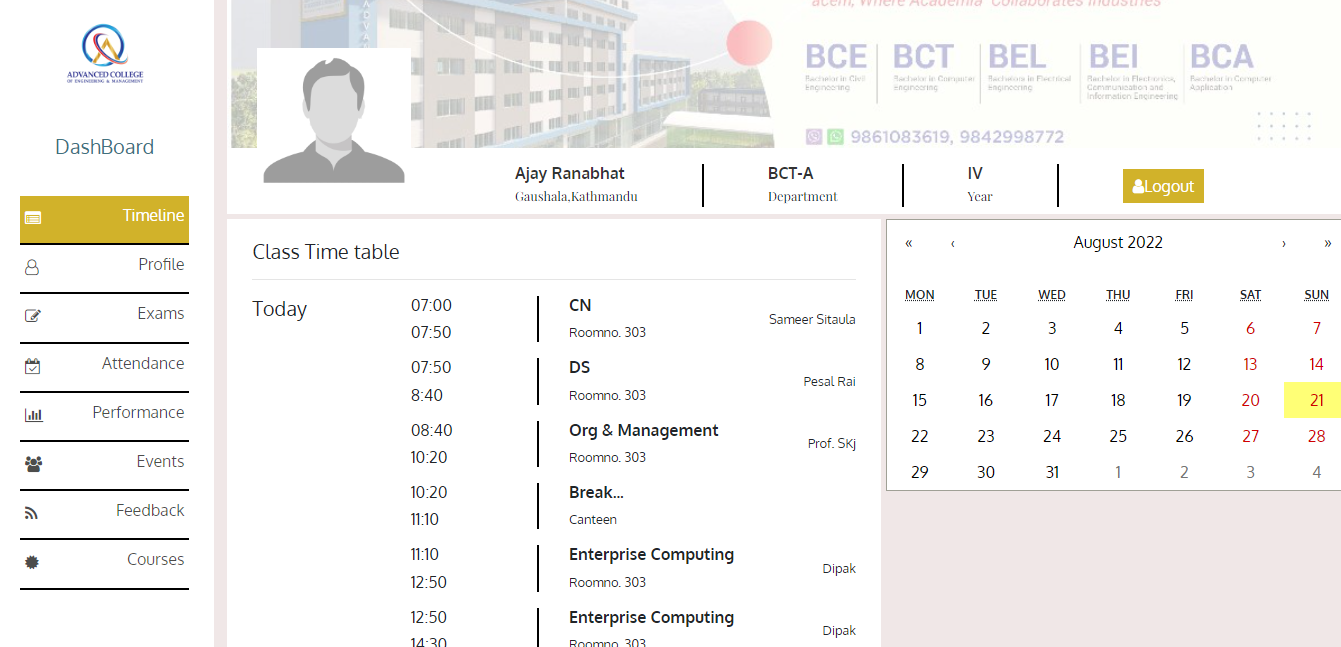This screenshot has width=1341, height=647.
Task: Click the Performance bar chart icon
Action: pos(33,415)
